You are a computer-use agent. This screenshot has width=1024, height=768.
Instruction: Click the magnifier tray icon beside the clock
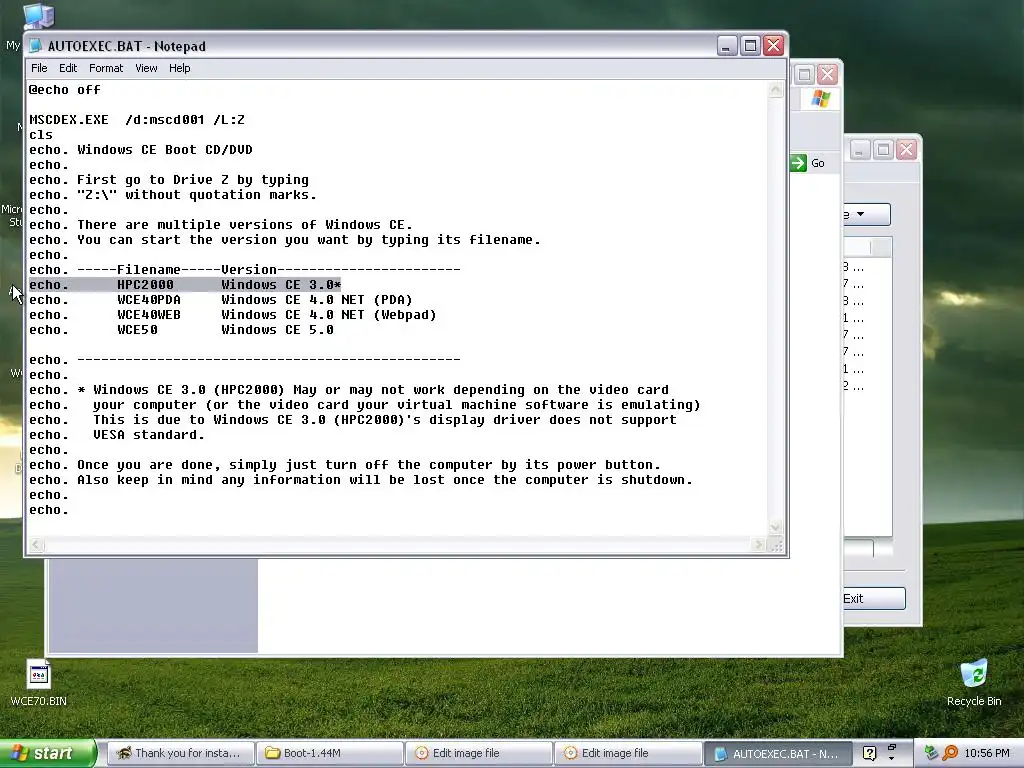coord(950,754)
